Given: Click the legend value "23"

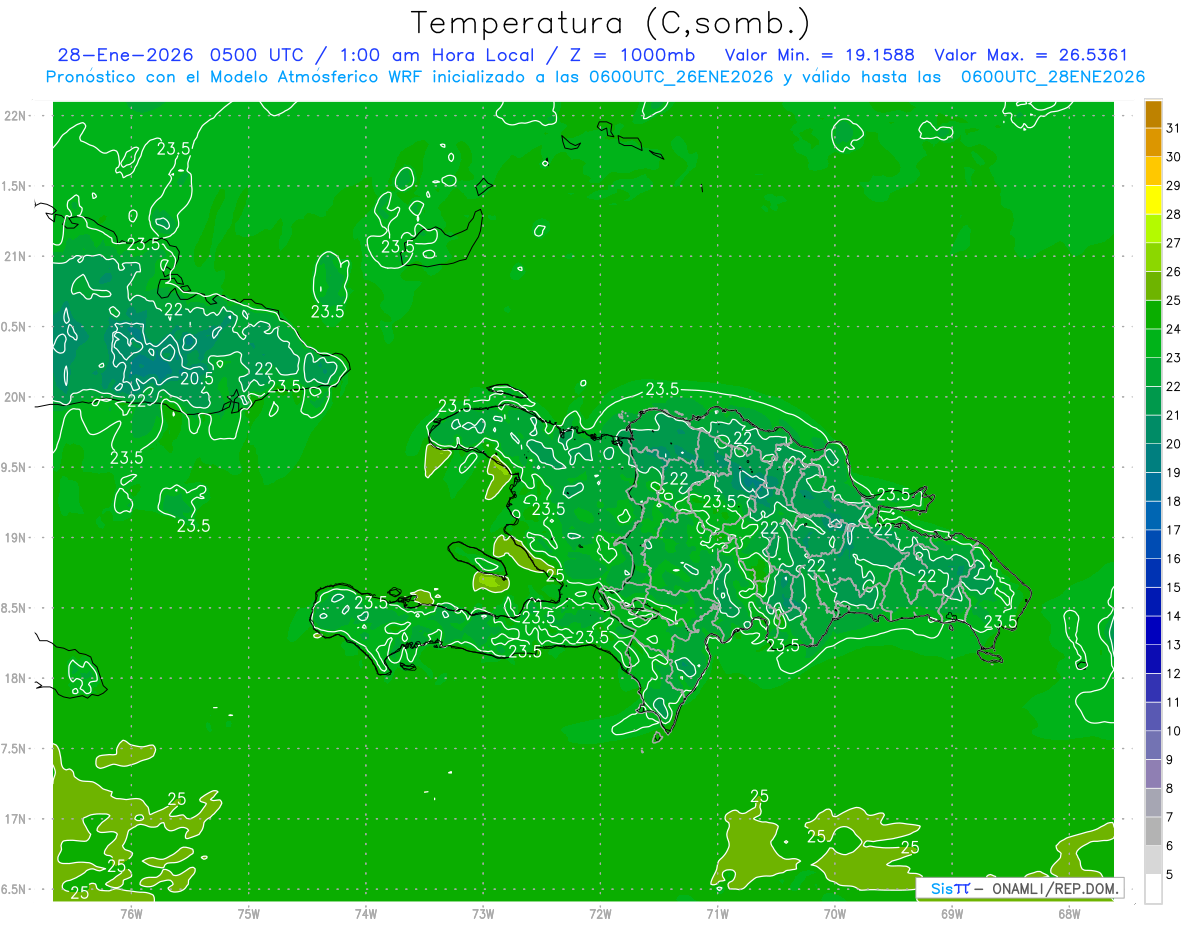Looking at the screenshot, I should click(1174, 358).
